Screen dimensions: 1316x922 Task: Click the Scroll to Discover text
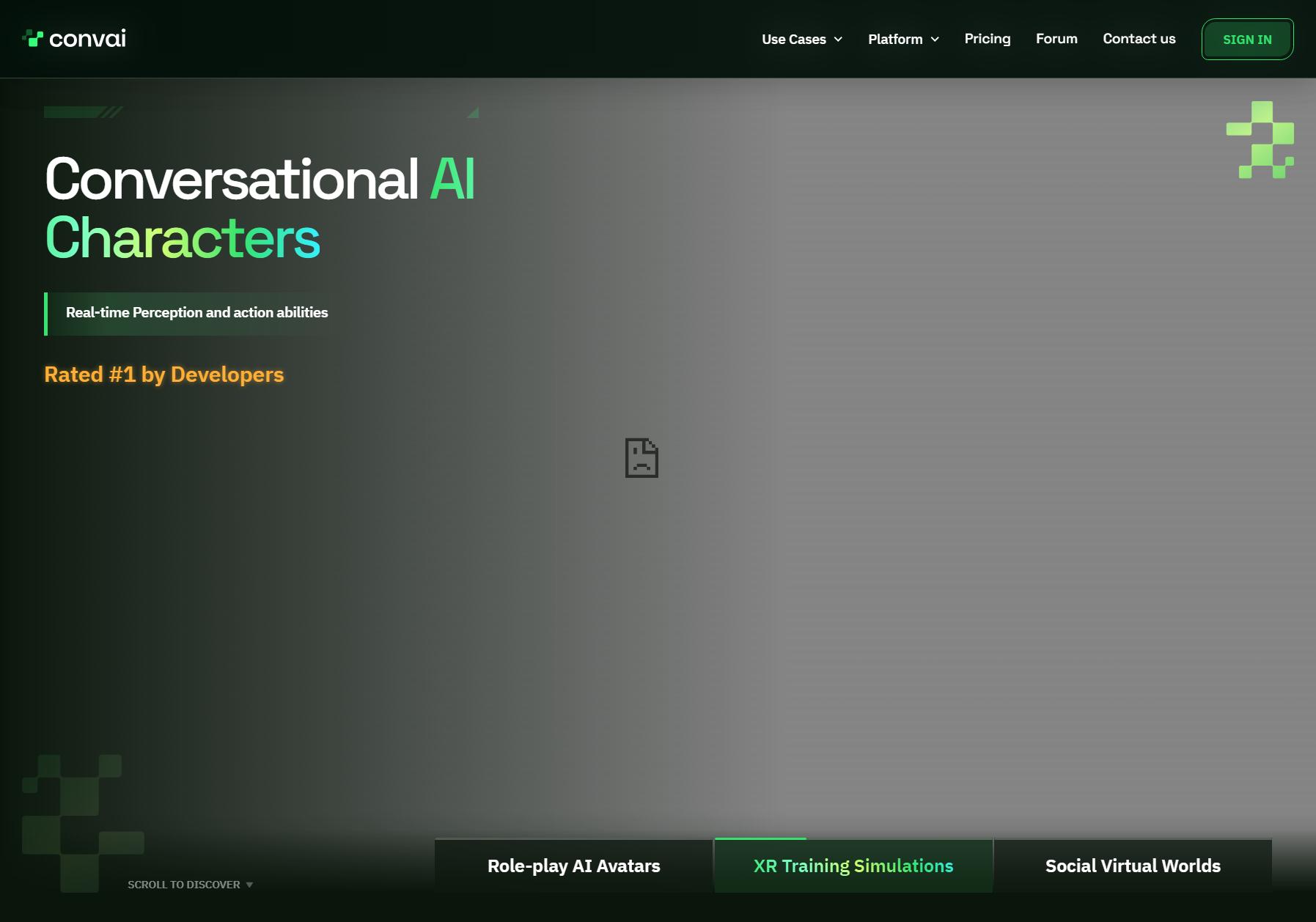pos(184,885)
